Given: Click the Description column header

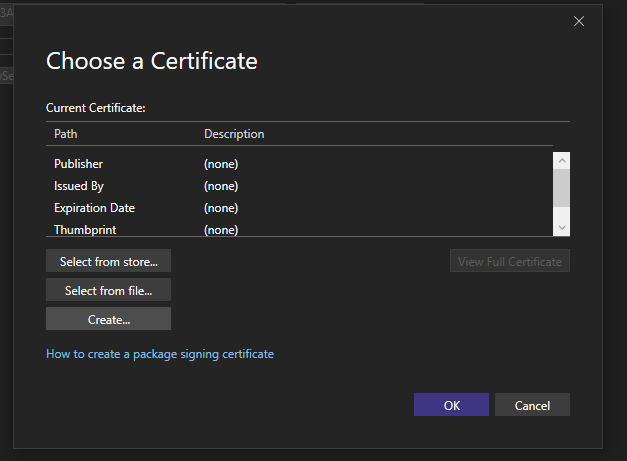Looking at the screenshot, I should [234, 134].
